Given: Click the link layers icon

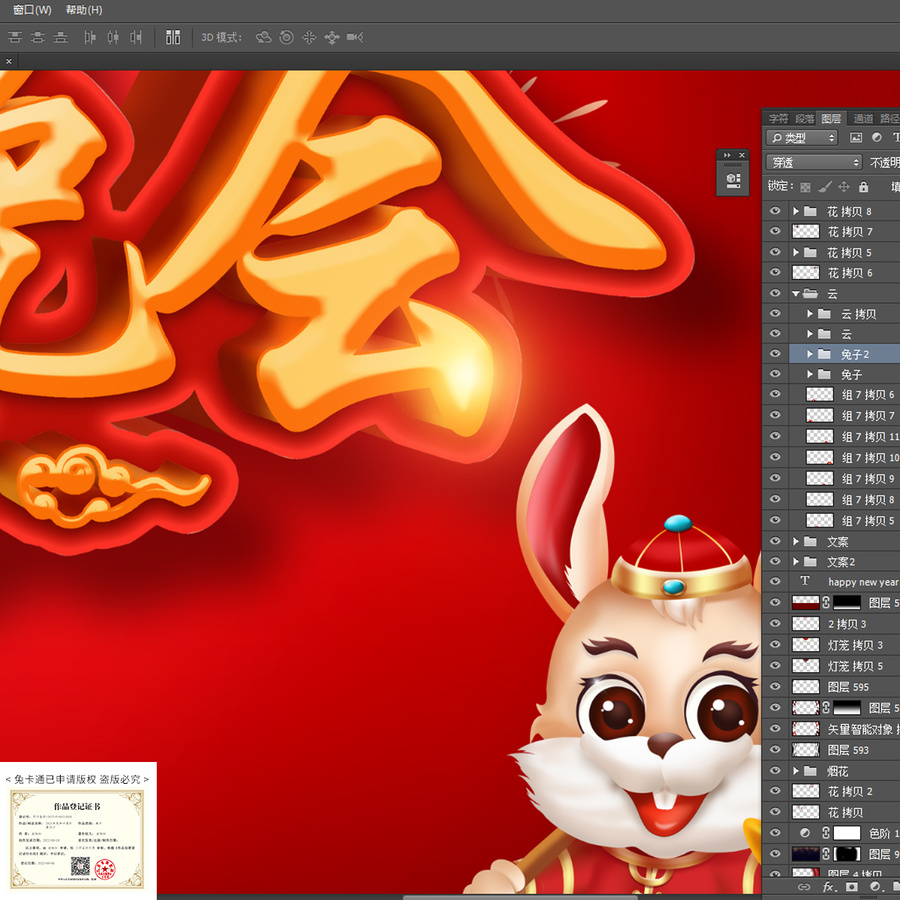Looking at the screenshot, I should point(805,887).
